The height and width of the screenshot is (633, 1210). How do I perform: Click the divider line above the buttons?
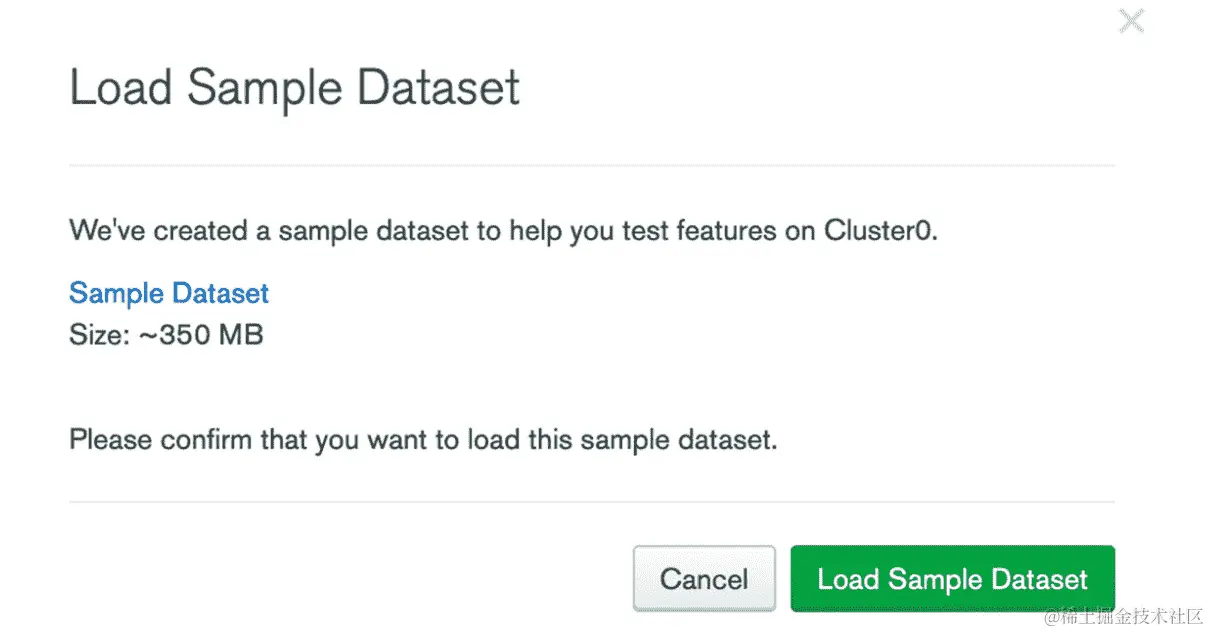[591, 502]
